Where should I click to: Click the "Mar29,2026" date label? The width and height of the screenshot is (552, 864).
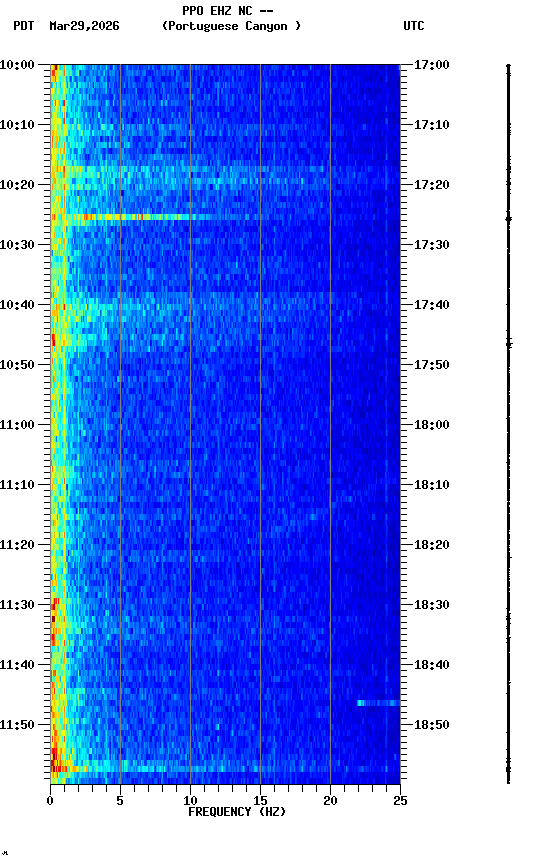point(84,26)
